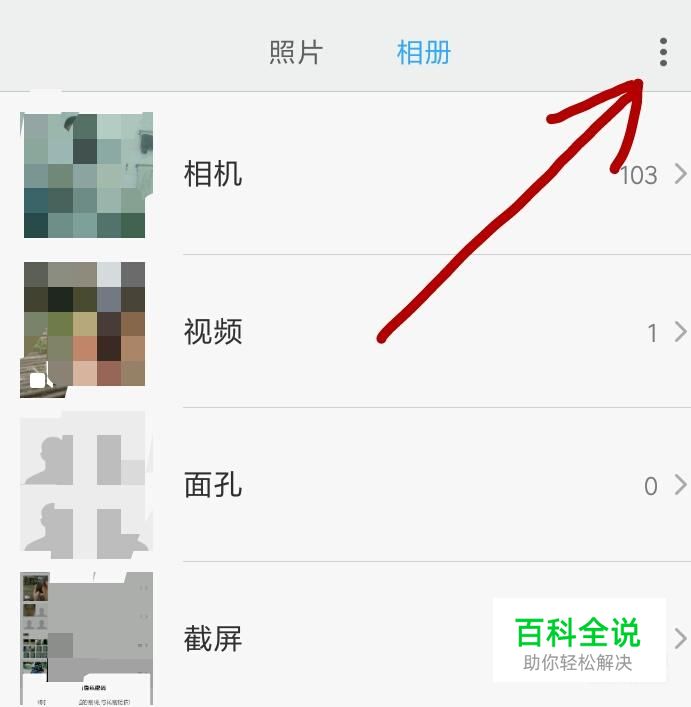Open the 面孔 faces placeholder thumbnail

86,485
